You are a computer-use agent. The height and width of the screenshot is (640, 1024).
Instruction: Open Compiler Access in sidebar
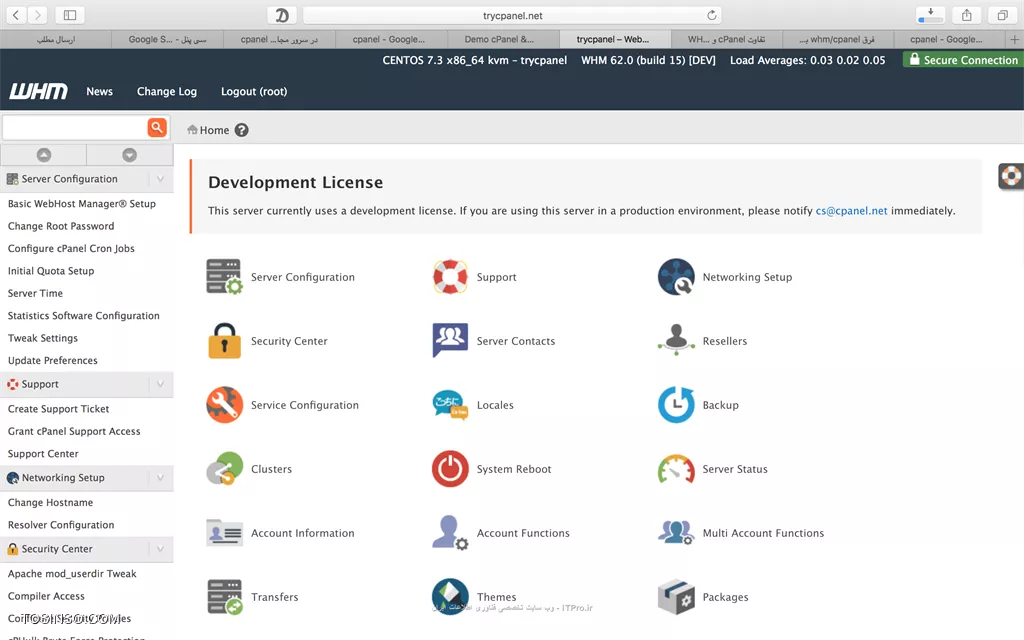click(x=46, y=596)
